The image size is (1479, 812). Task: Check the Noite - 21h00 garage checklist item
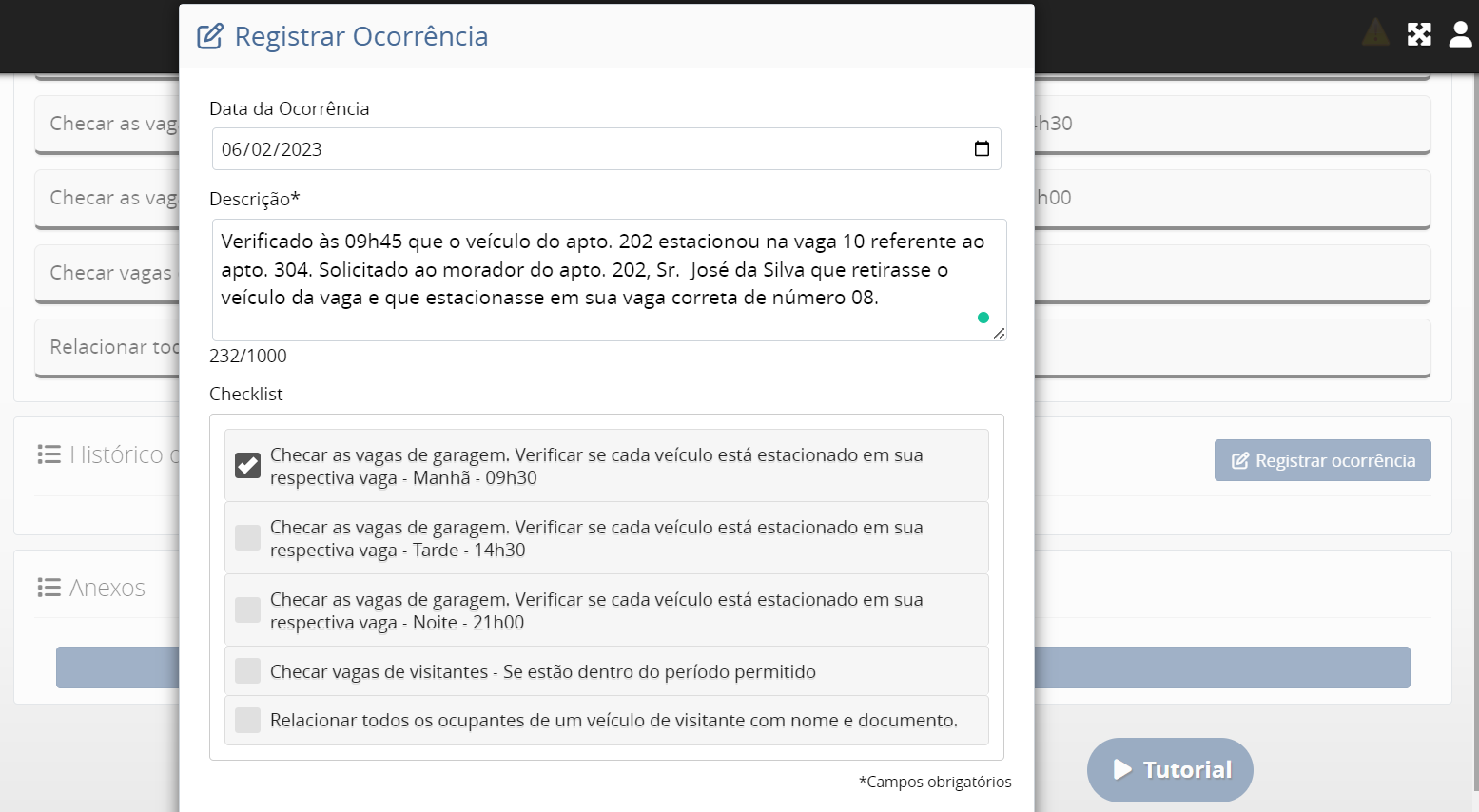coord(247,609)
